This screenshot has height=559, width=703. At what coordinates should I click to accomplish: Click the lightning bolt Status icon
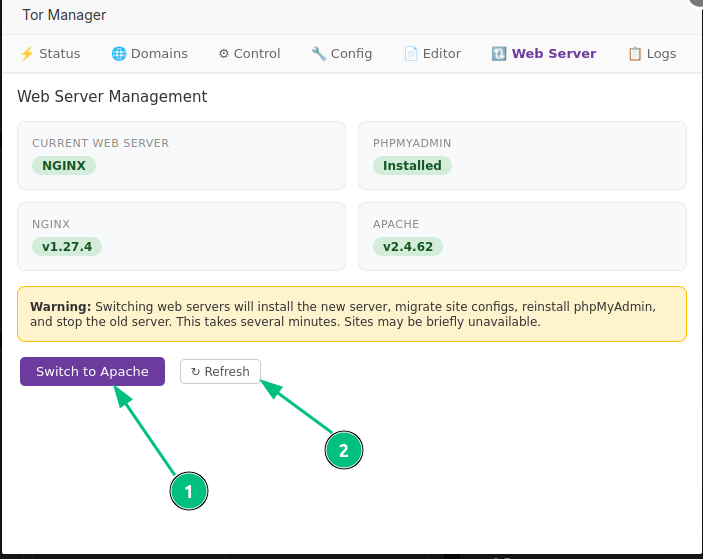pyautogui.click(x=27, y=54)
